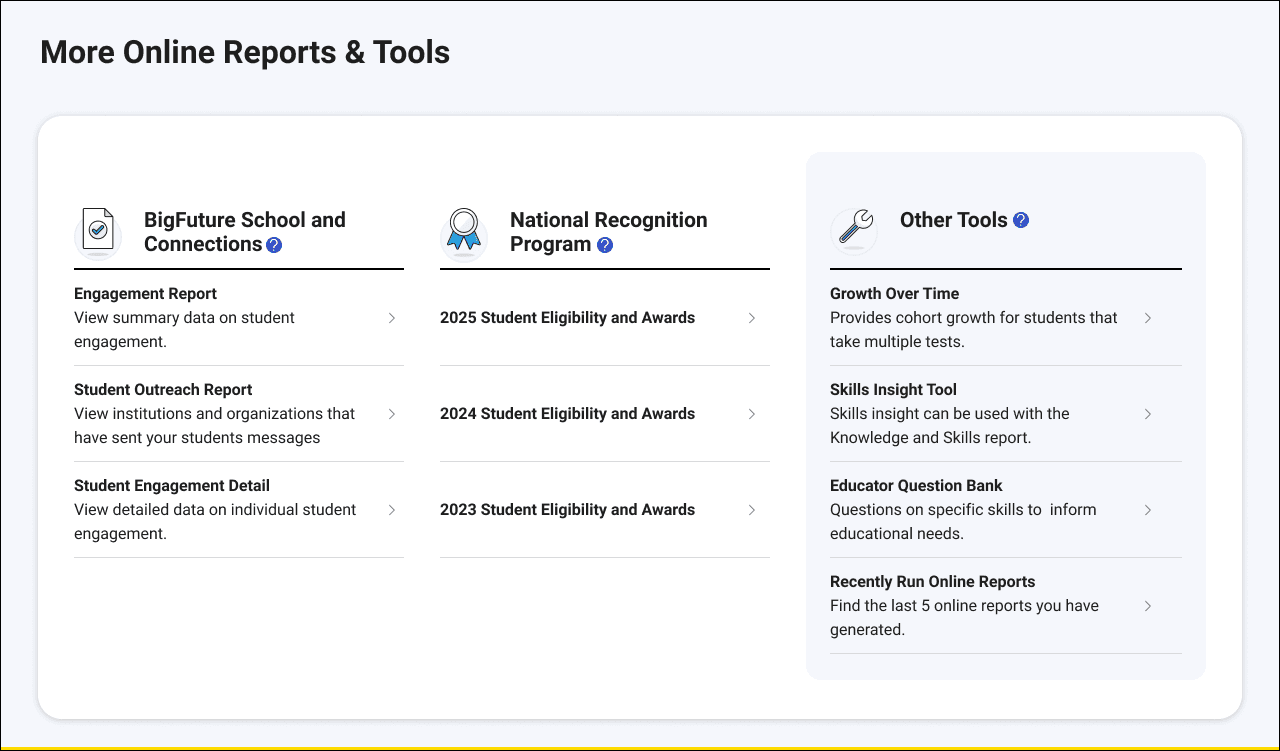Click chevron beside Growth Over Time

pyautogui.click(x=1148, y=318)
